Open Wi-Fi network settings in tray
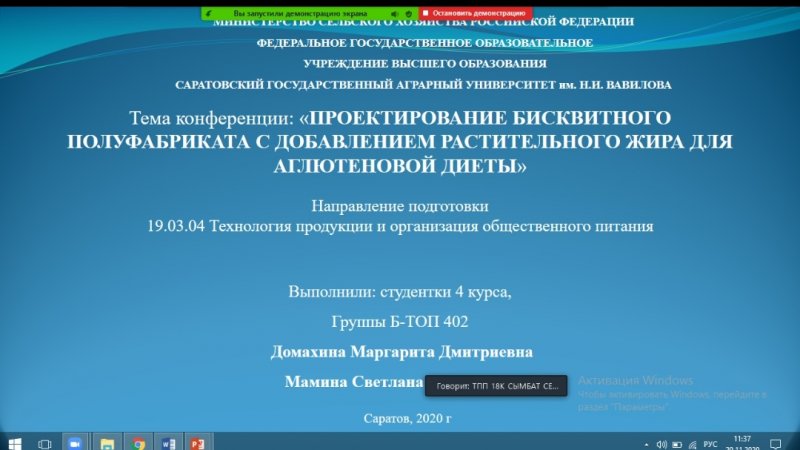The image size is (800, 450). [692, 442]
